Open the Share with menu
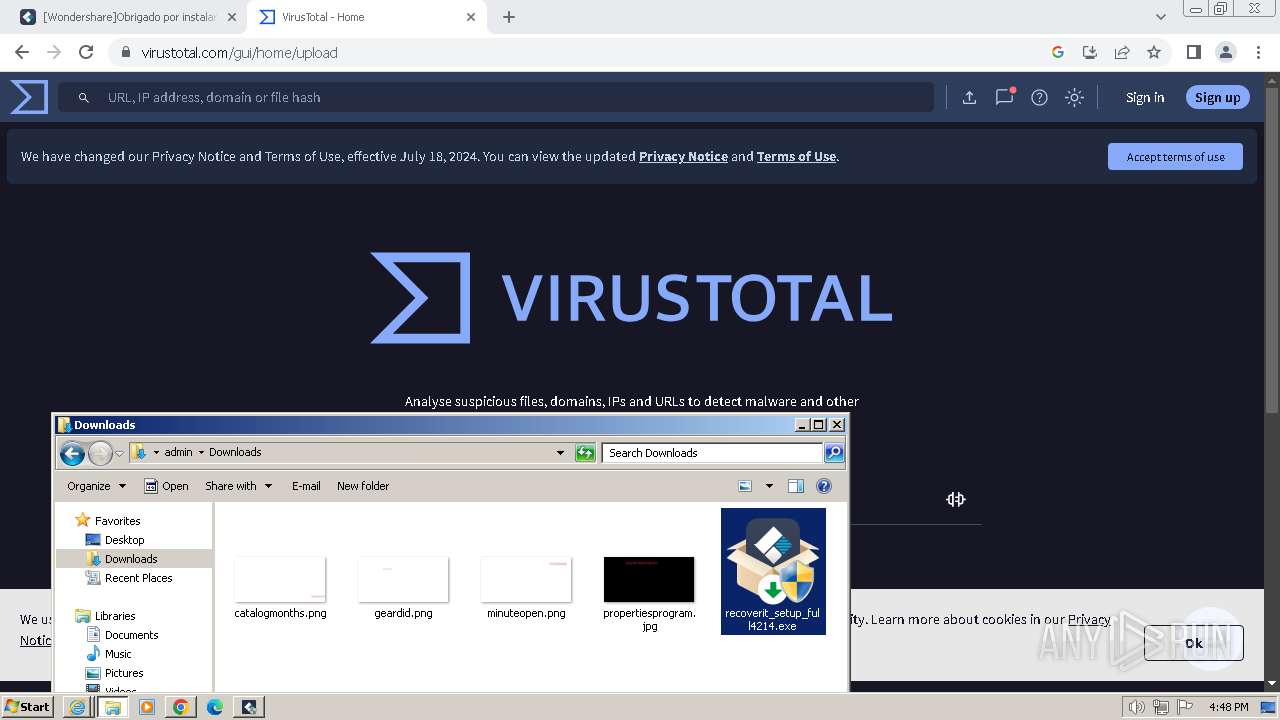The width and height of the screenshot is (1280, 720). pyautogui.click(x=239, y=486)
